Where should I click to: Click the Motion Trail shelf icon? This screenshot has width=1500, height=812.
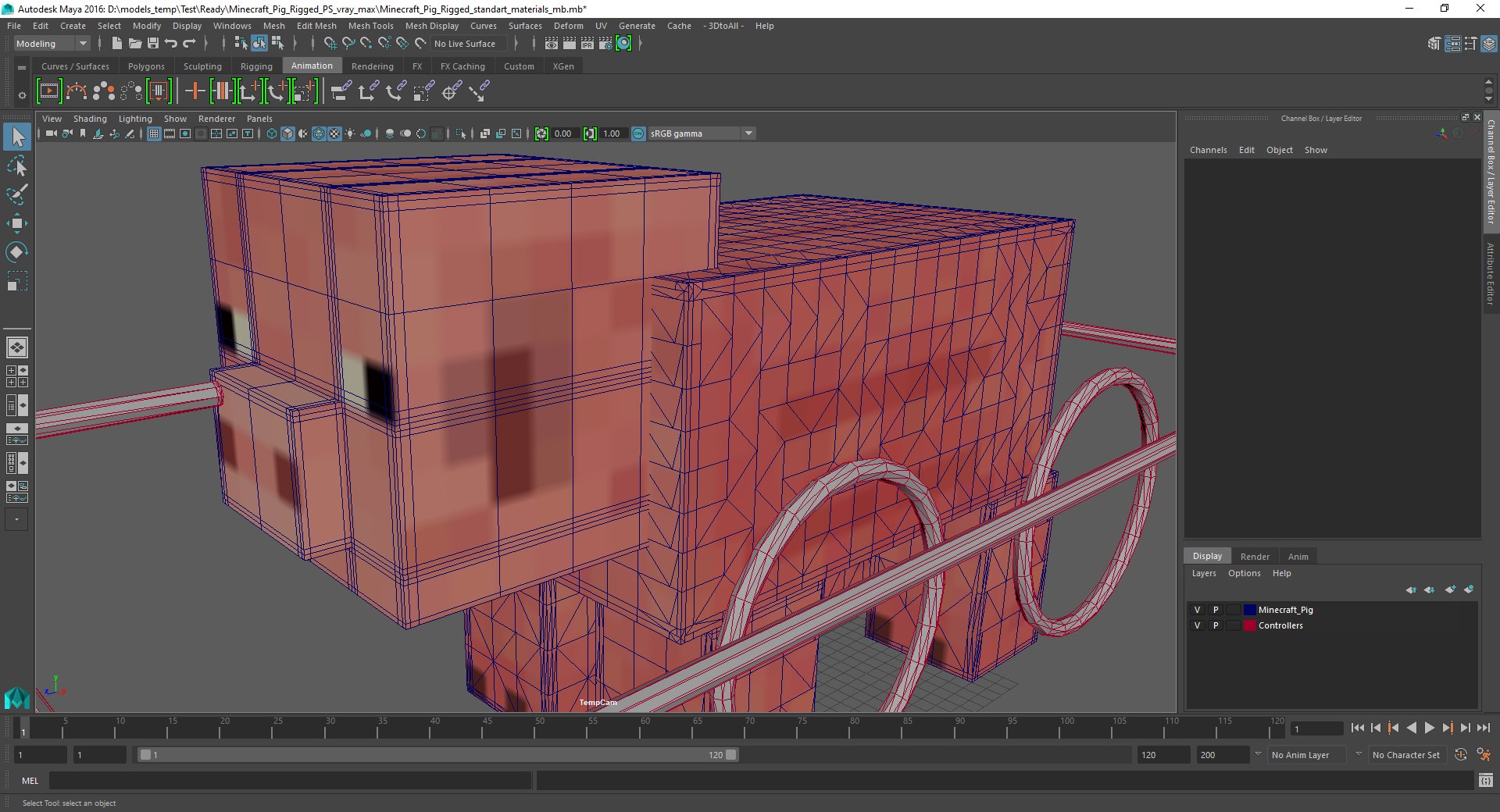click(77, 91)
